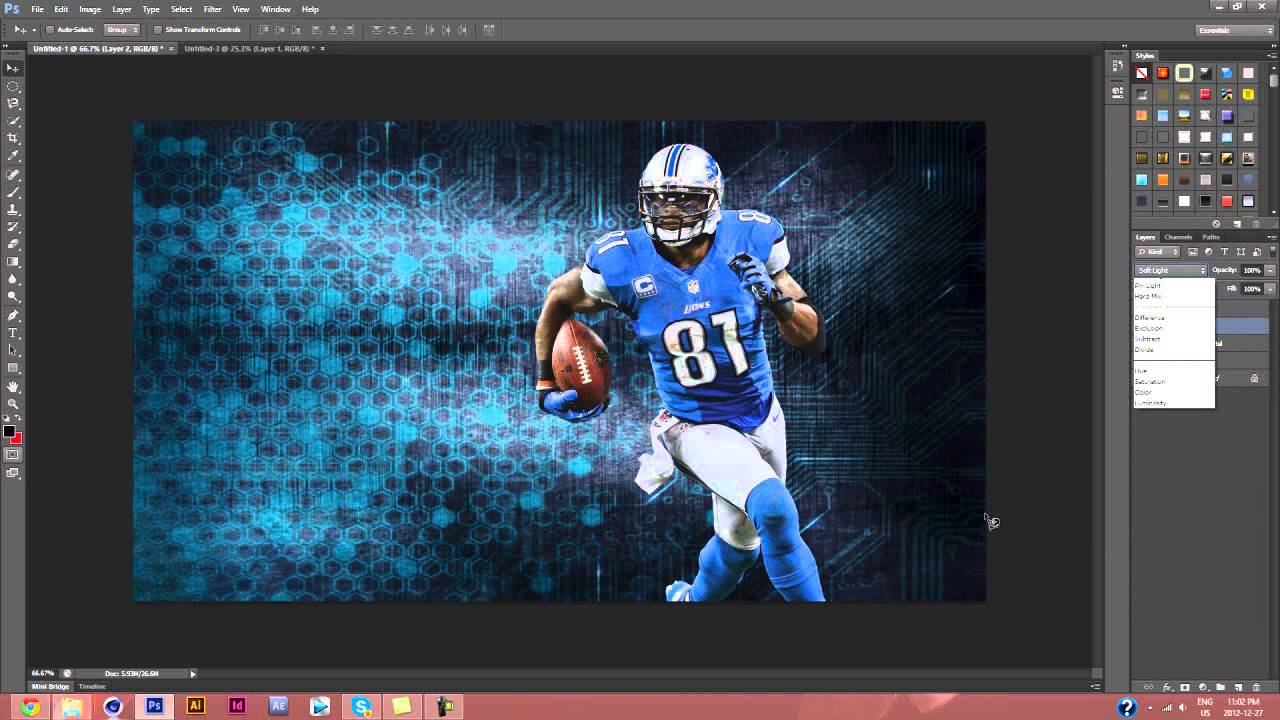Select the Crop tool
Viewport: 1280px width, 720px height.
pos(13,137)
